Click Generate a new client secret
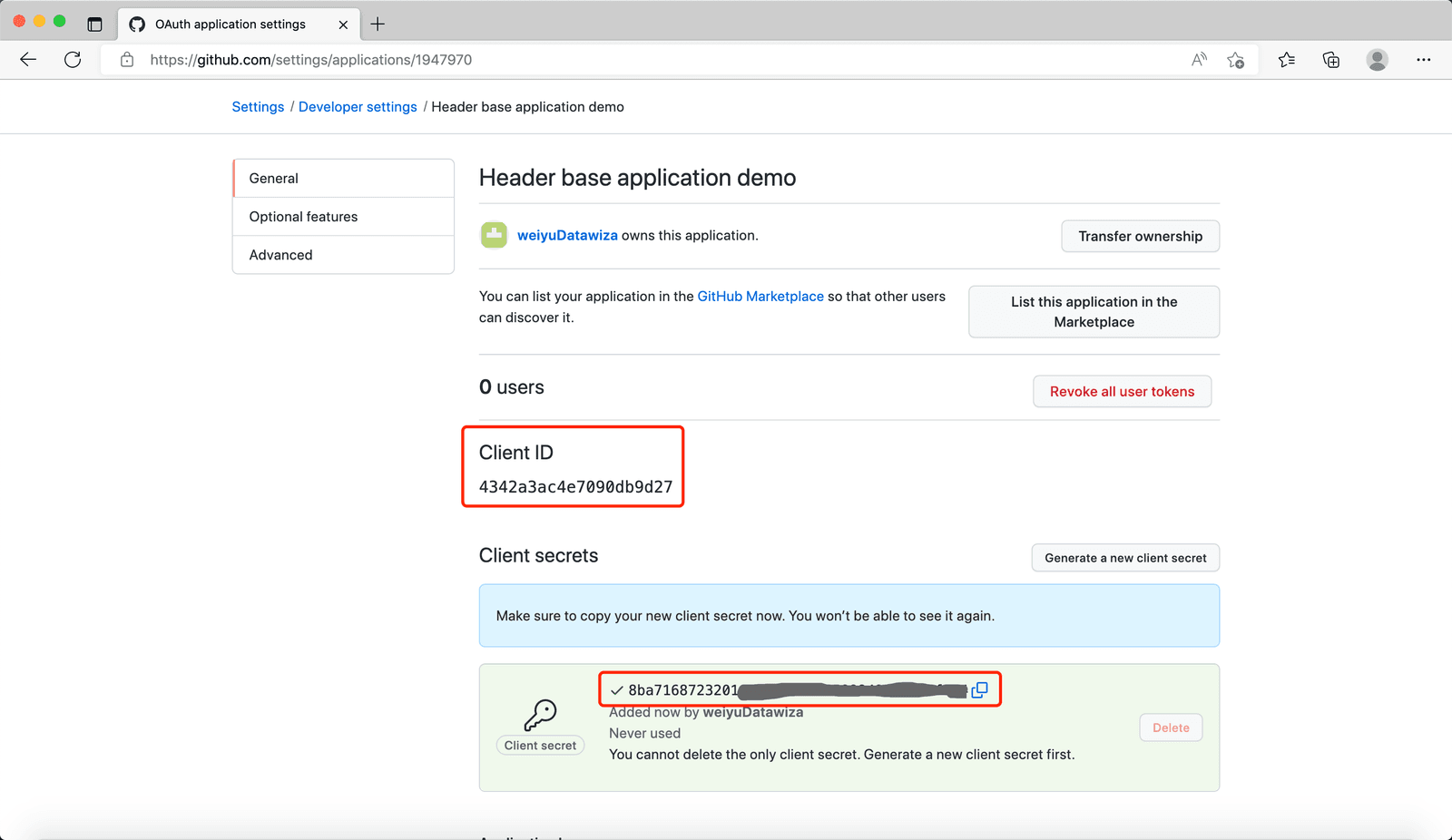1452x840 pixels. (1125, 558)
